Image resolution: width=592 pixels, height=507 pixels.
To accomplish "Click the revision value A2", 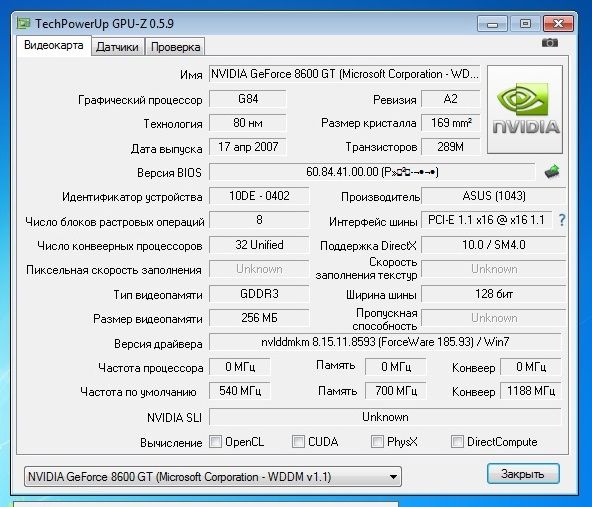I will coord(450,99).
